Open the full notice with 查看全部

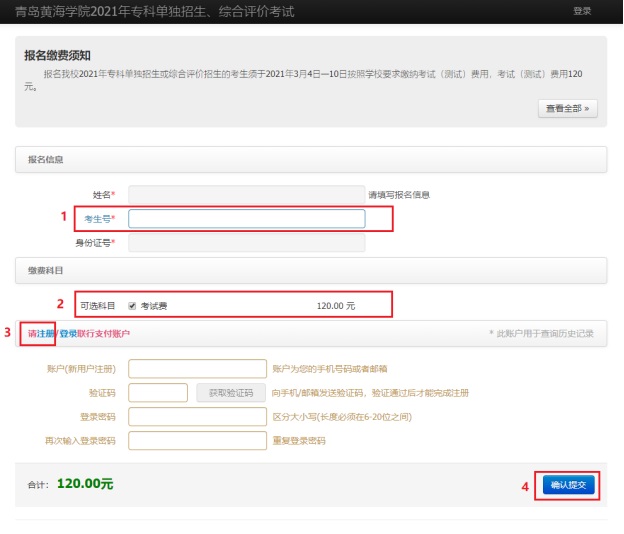click(x=567, y=108)
